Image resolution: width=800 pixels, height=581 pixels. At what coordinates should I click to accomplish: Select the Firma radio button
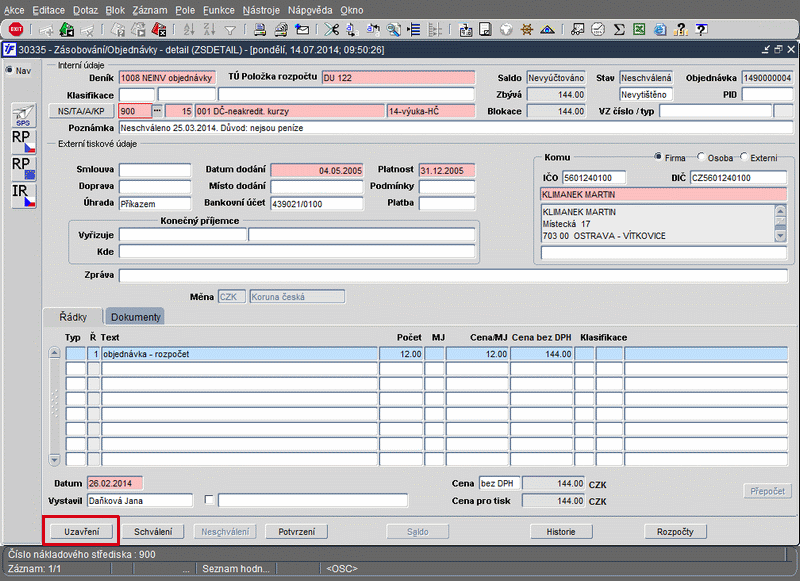coord(658,157)
